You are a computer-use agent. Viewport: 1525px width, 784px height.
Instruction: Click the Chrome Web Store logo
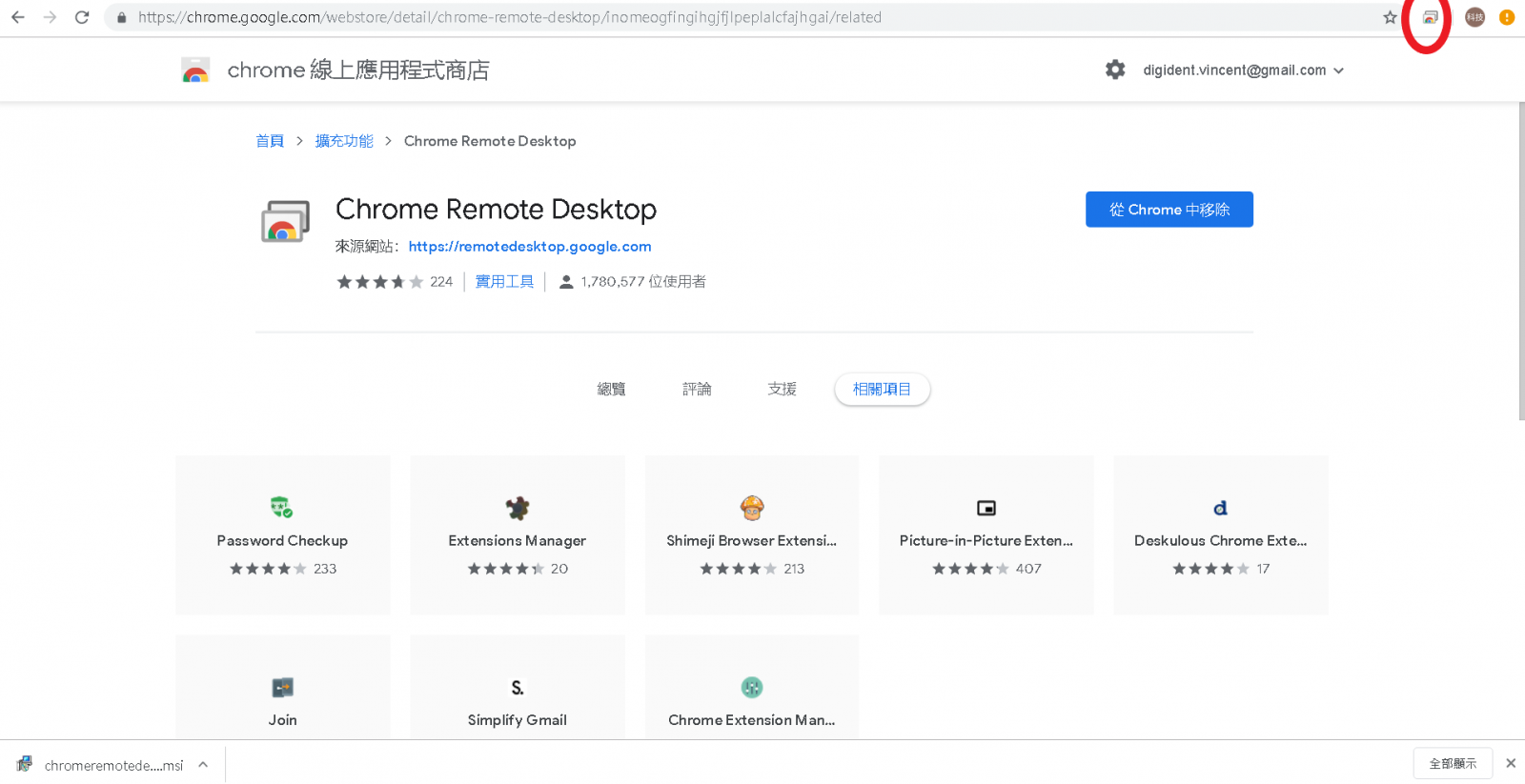tap(195, 70)
